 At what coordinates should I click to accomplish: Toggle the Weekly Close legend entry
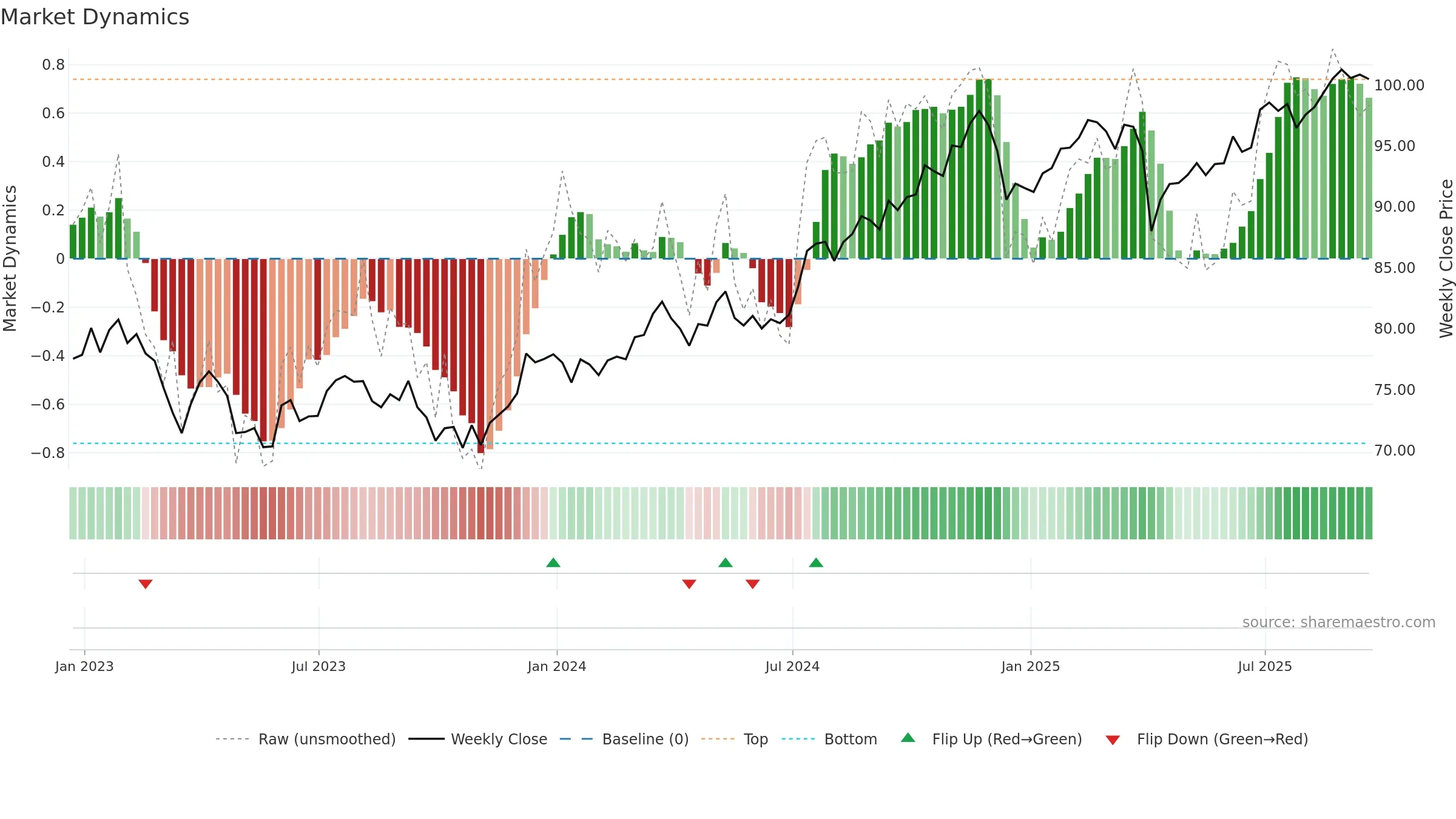(x=478, y=739)
